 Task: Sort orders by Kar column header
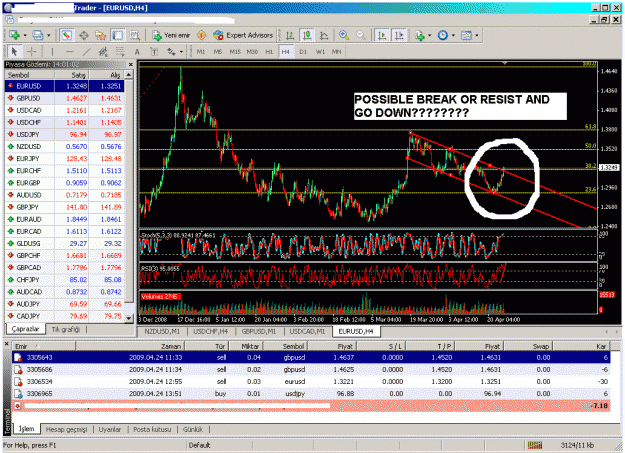582,346
